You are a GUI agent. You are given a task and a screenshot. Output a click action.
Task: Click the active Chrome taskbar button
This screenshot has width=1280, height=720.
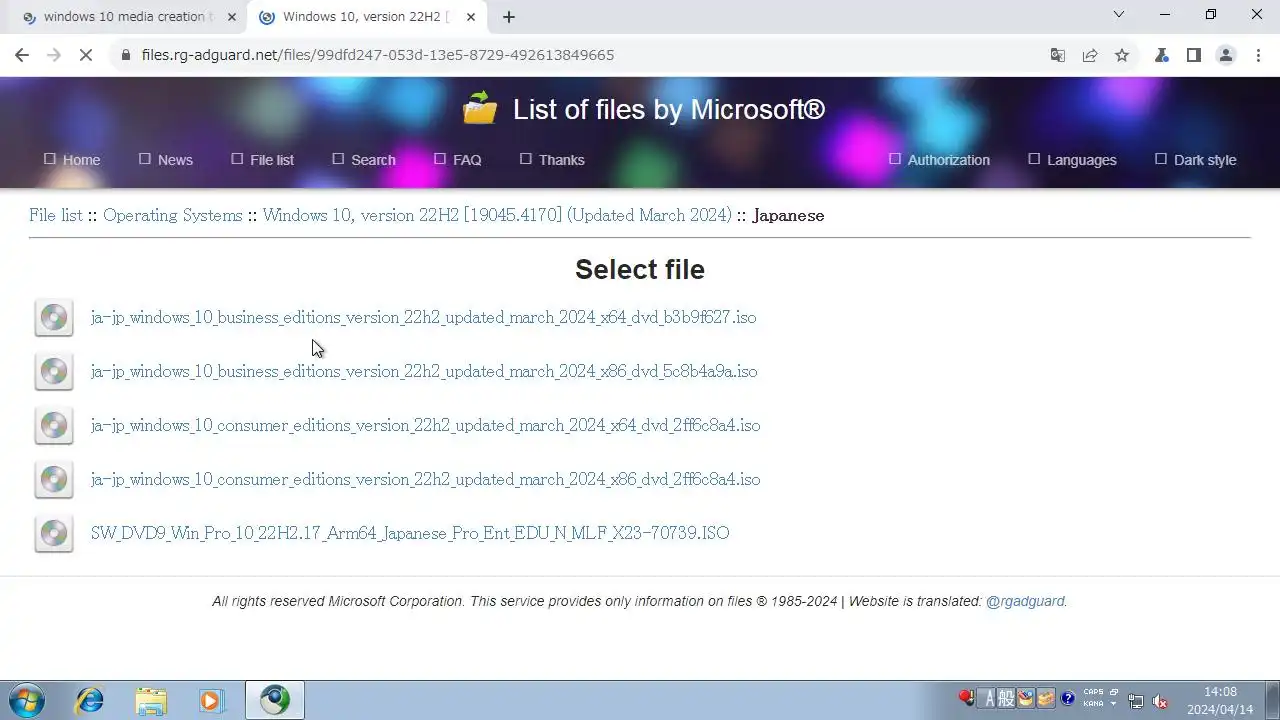pyautogui.click(x=275, y=700)
